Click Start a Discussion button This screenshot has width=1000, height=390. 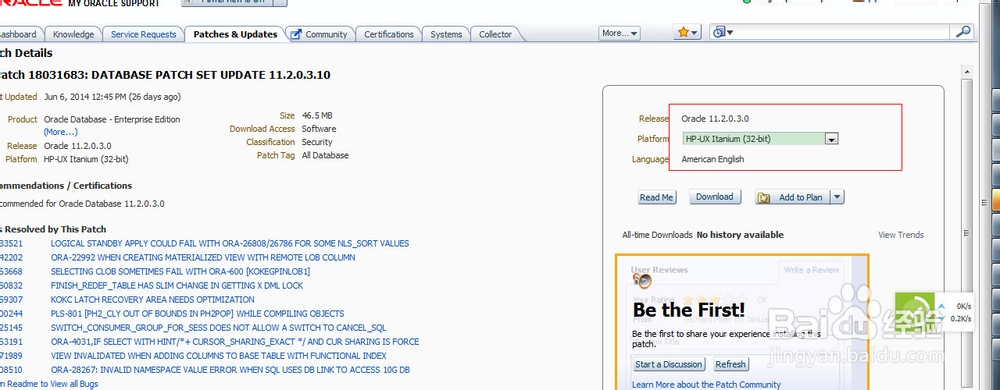[669, 365]
